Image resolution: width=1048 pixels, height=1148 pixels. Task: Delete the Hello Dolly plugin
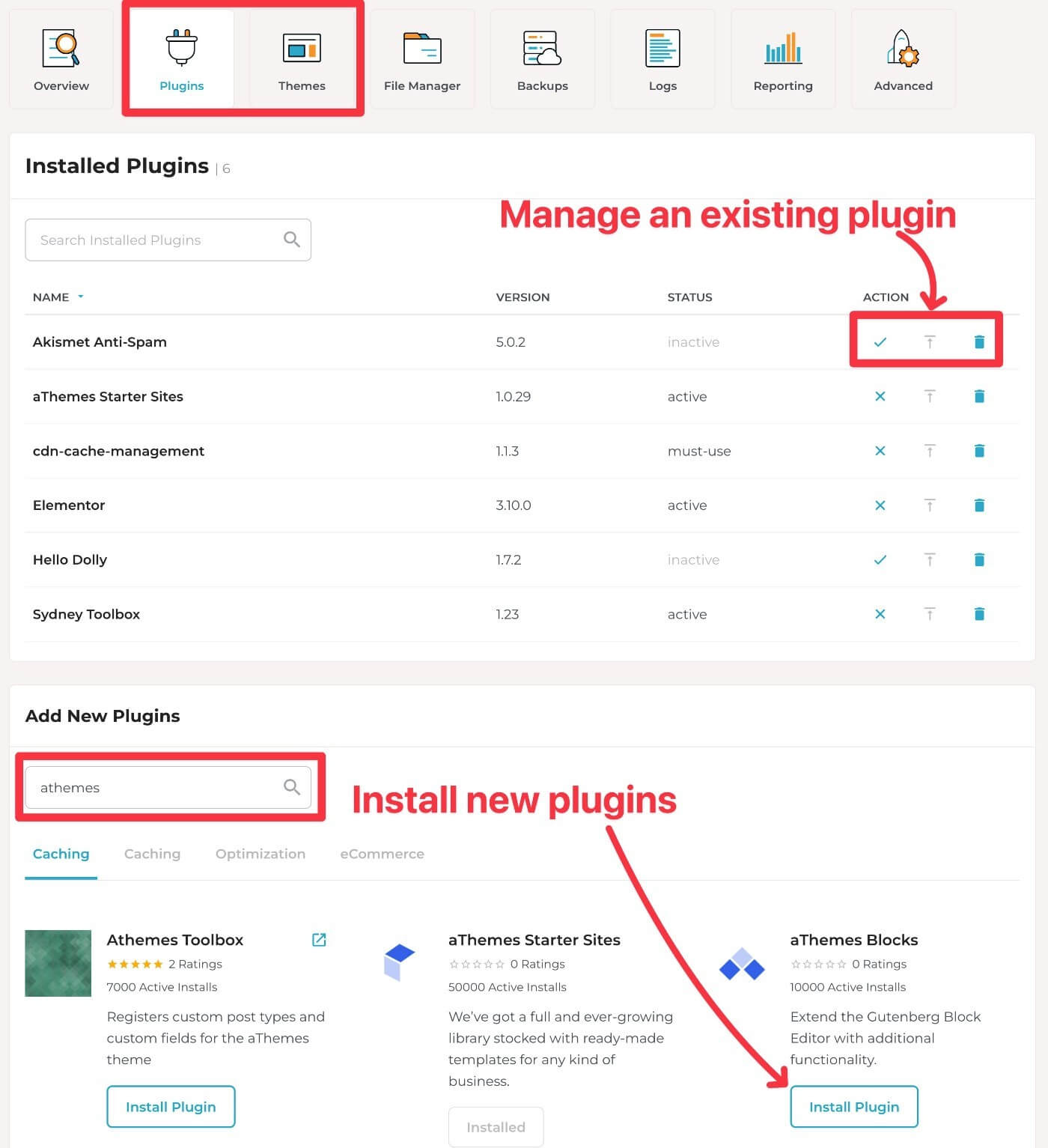tap(979, 559)
